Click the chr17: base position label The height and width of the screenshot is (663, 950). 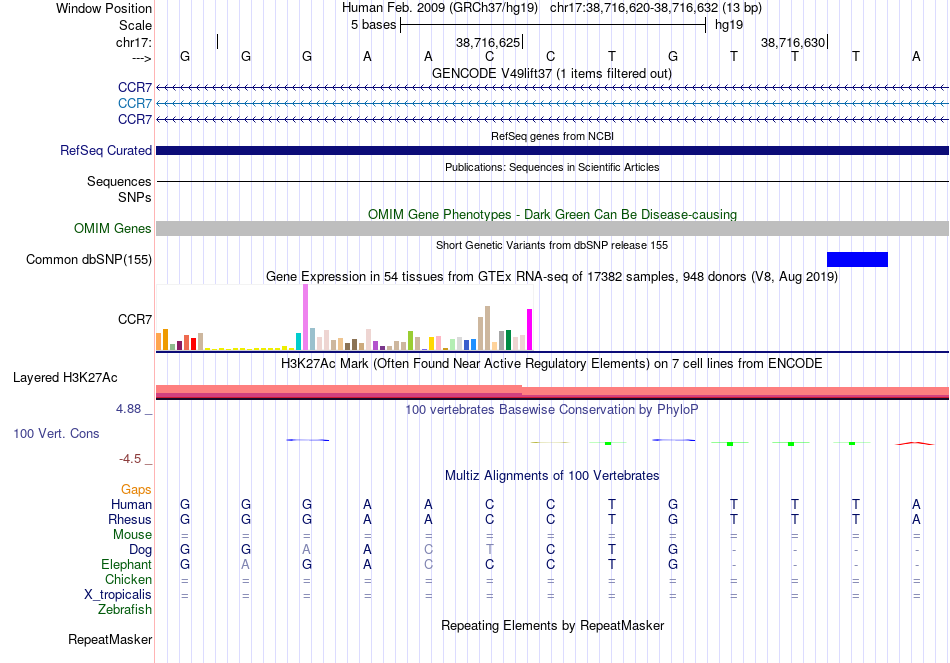coord(133,42)
